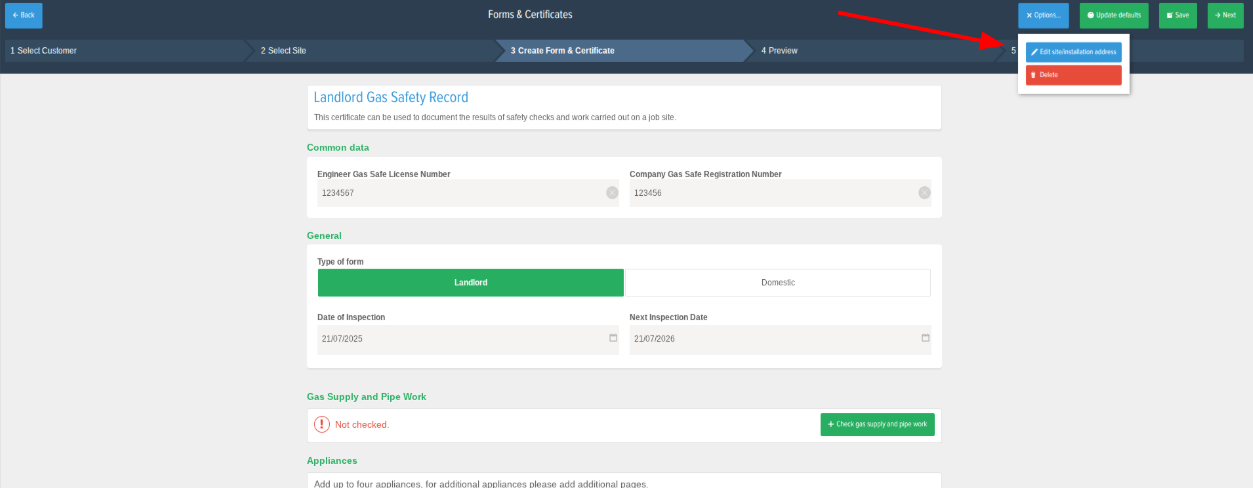Choose Edit site/installation address option
Viewport: 1253px width, 488px height.
tap(1073, 52)
